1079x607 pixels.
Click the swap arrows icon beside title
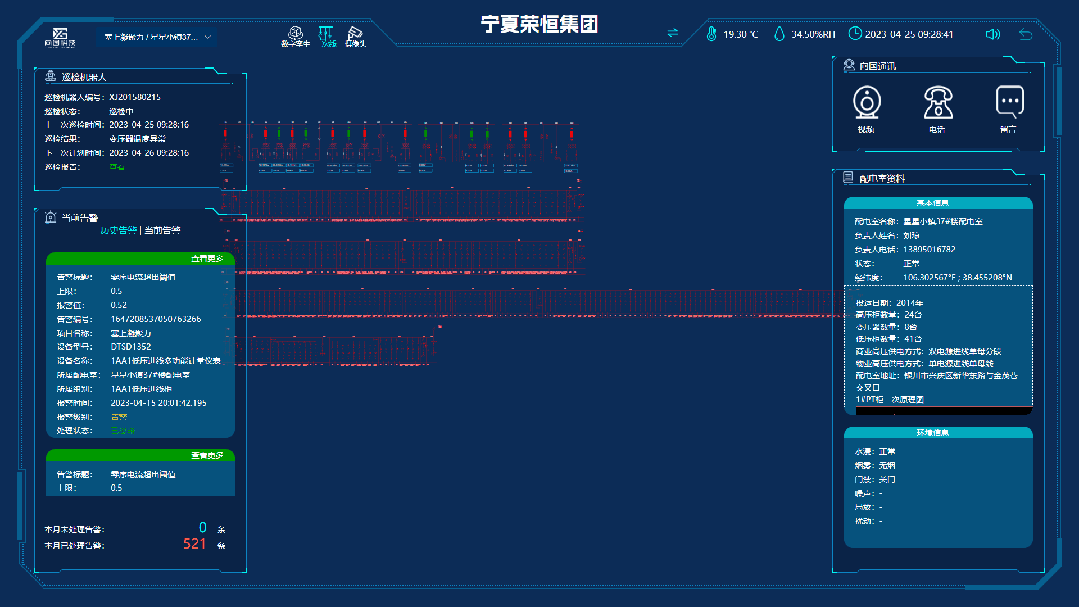pyautogui.click(x=672, y=33)
